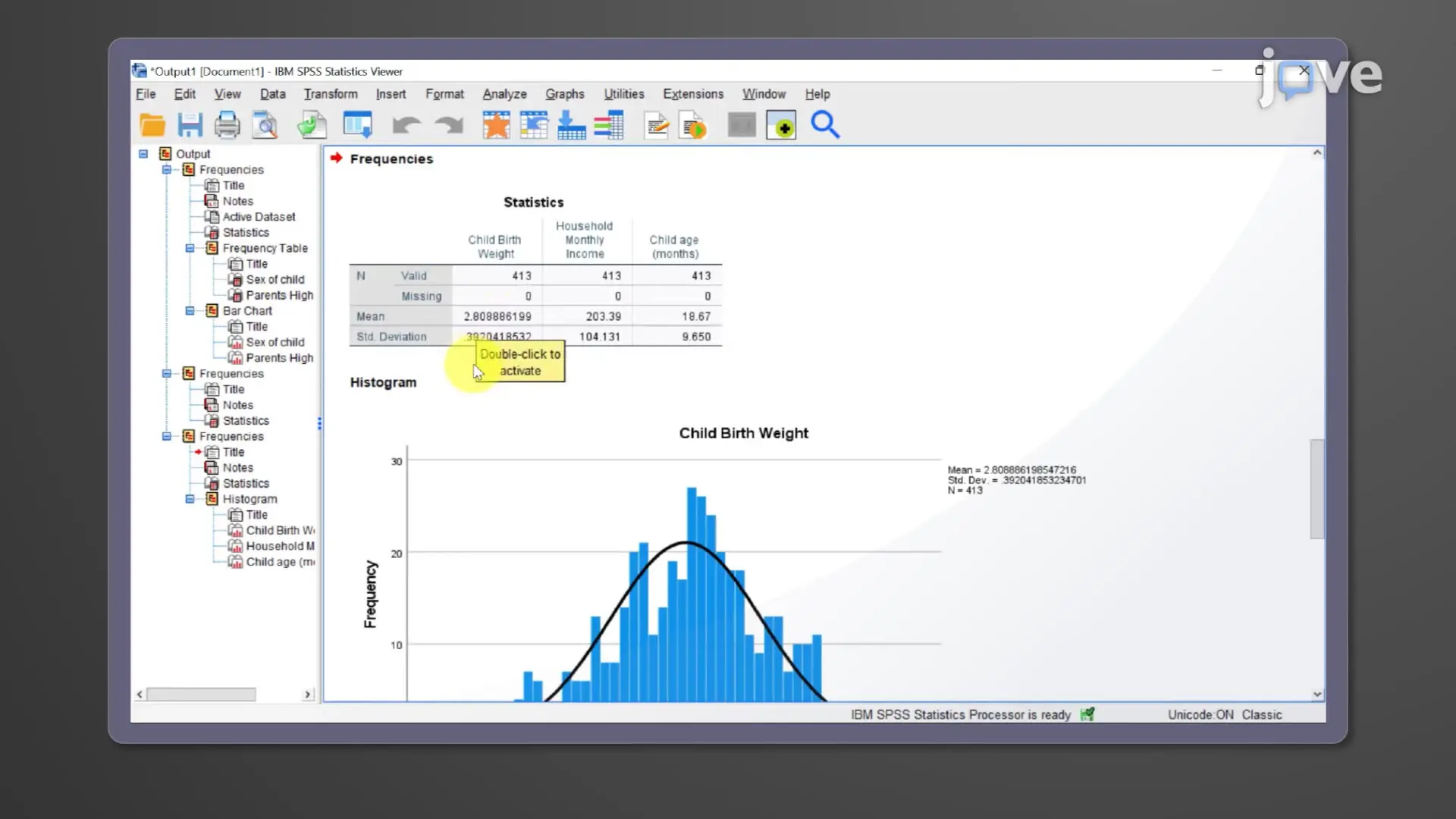The image size is (1456, 819).
Task: Click the Redo arrow in the toolbar
Action: pyautogui.click(x=449, y=125)
